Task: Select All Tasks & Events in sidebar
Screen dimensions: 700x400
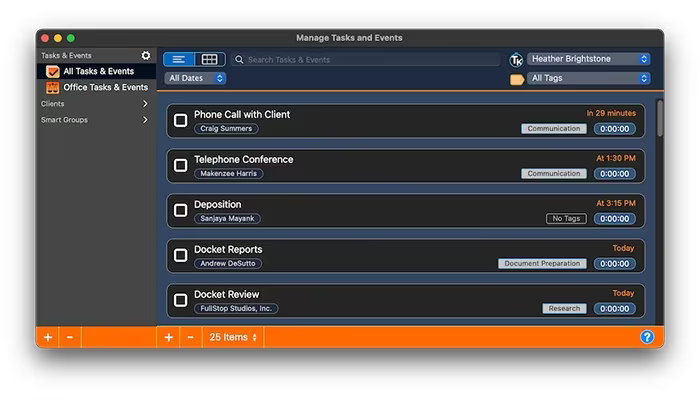Action: point(96,71)
